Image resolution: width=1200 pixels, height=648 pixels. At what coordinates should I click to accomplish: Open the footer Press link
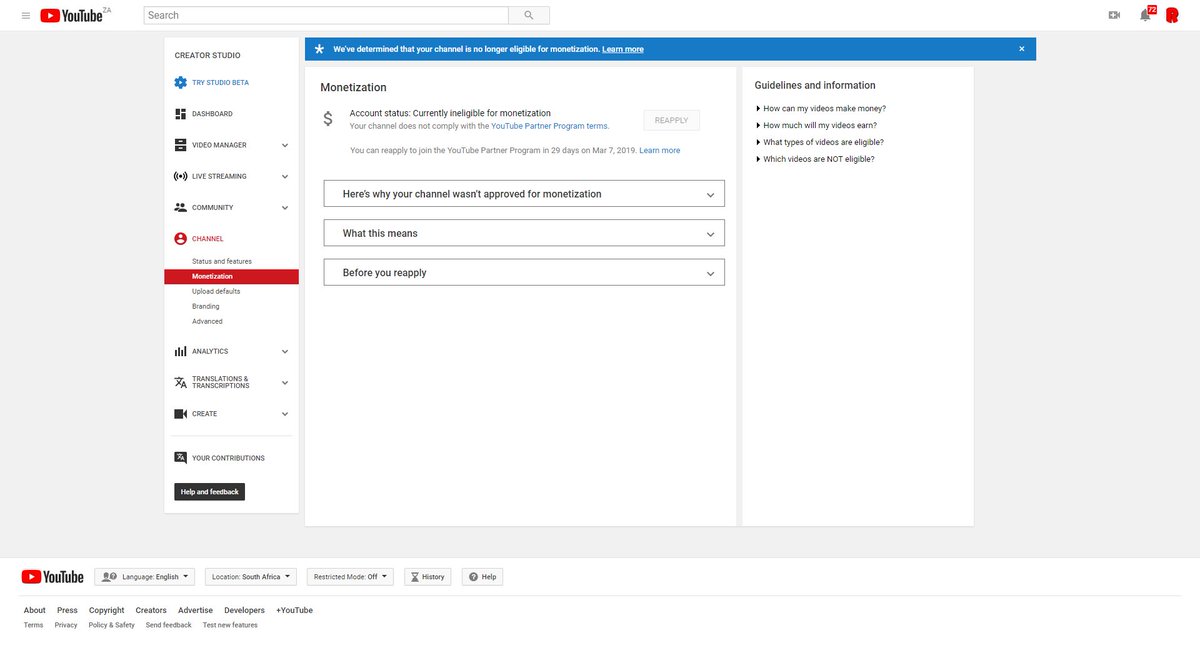point(67,610)
